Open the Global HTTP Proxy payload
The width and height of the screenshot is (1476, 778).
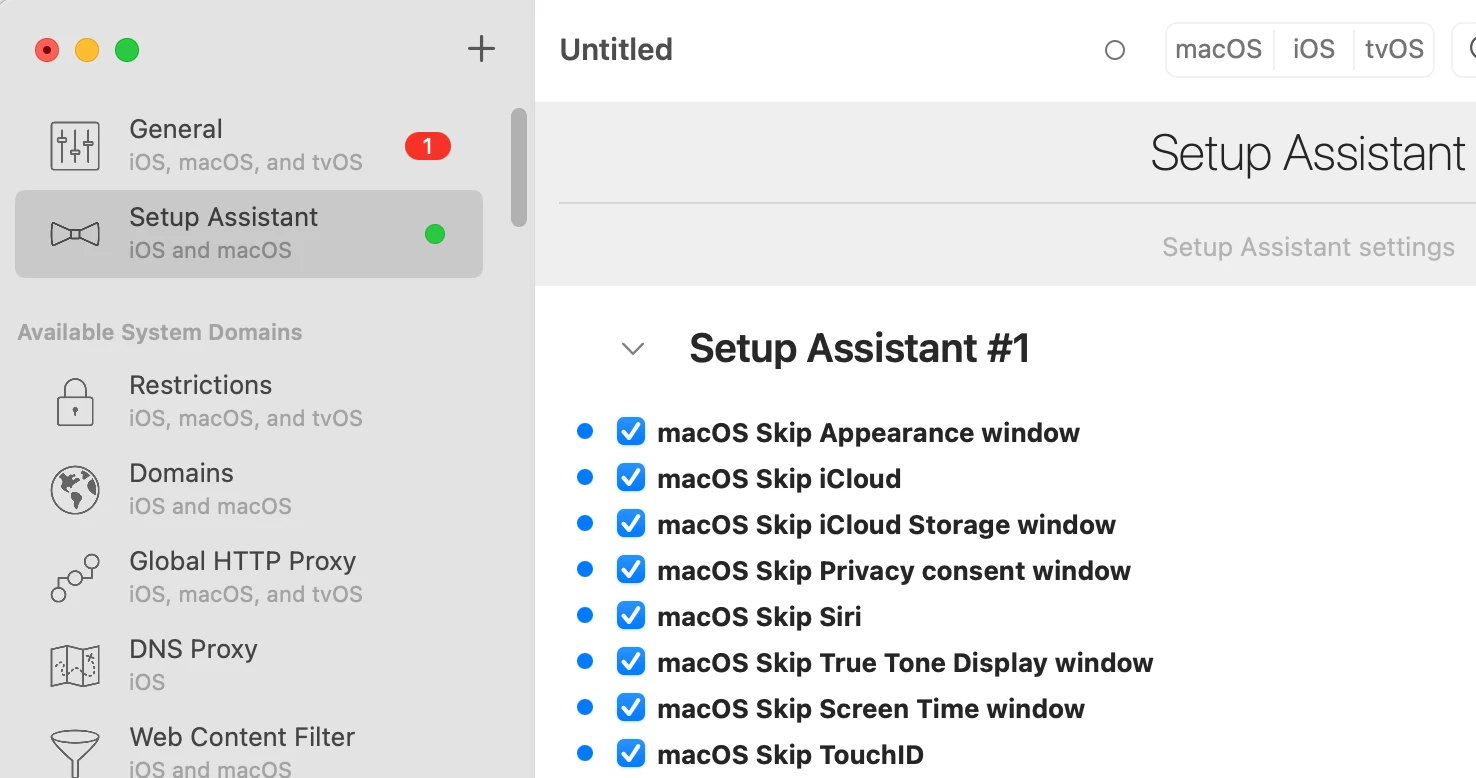[x=249, y=578]
